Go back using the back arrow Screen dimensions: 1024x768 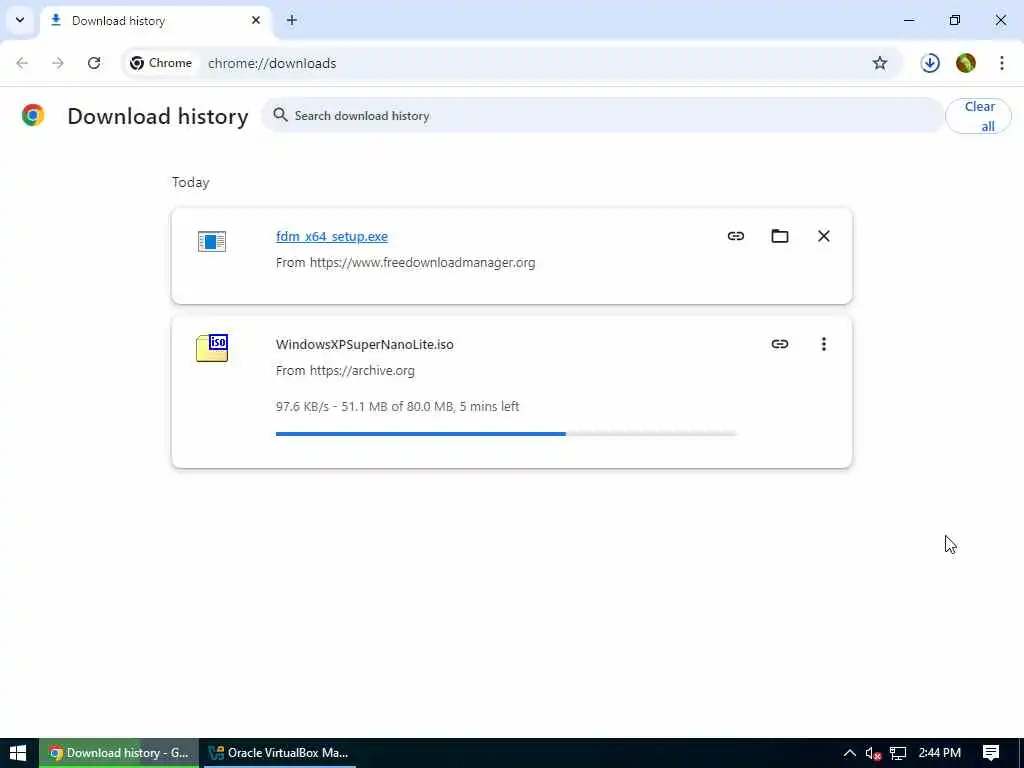pos(22,63)
